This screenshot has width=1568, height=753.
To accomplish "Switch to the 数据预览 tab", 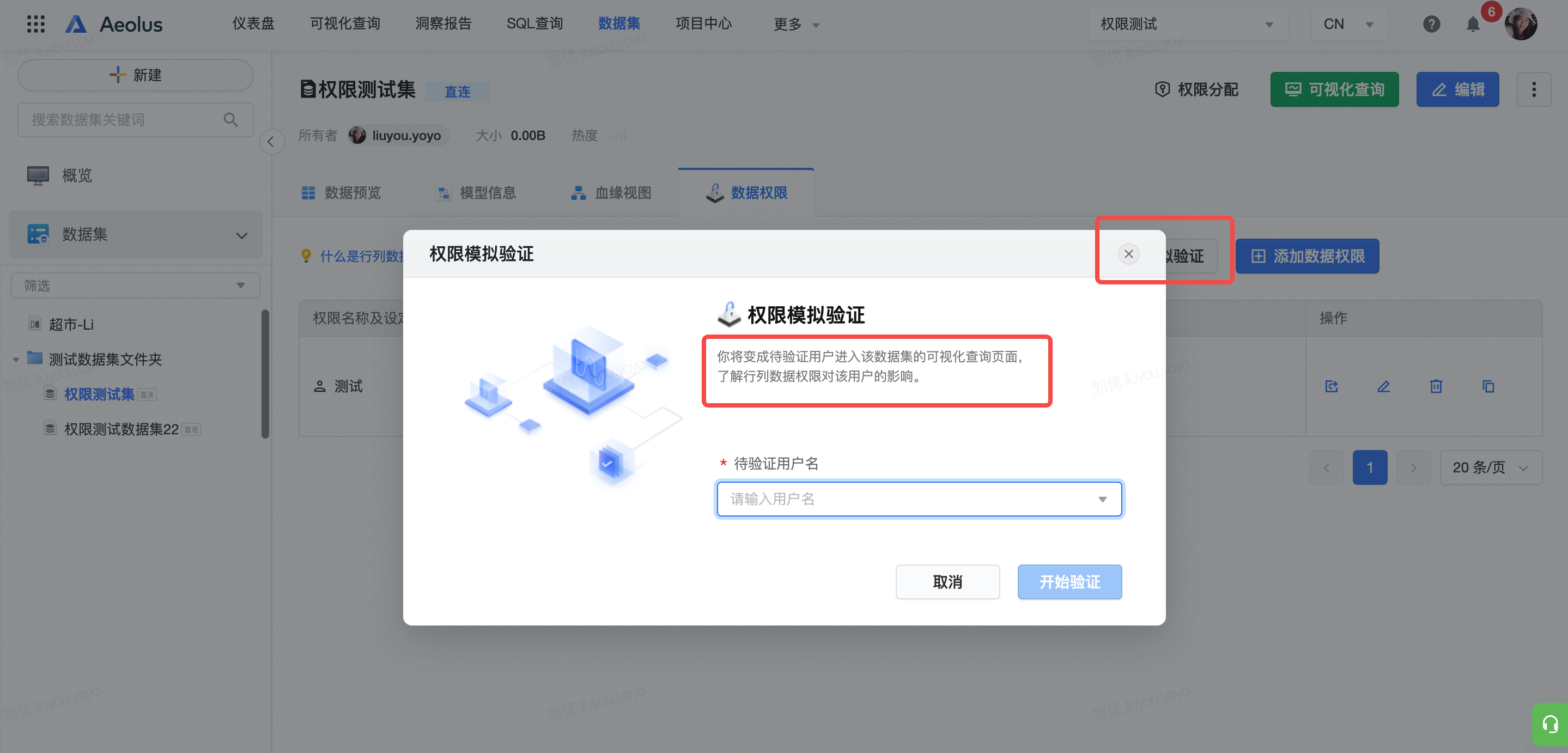I will (341, 193).
